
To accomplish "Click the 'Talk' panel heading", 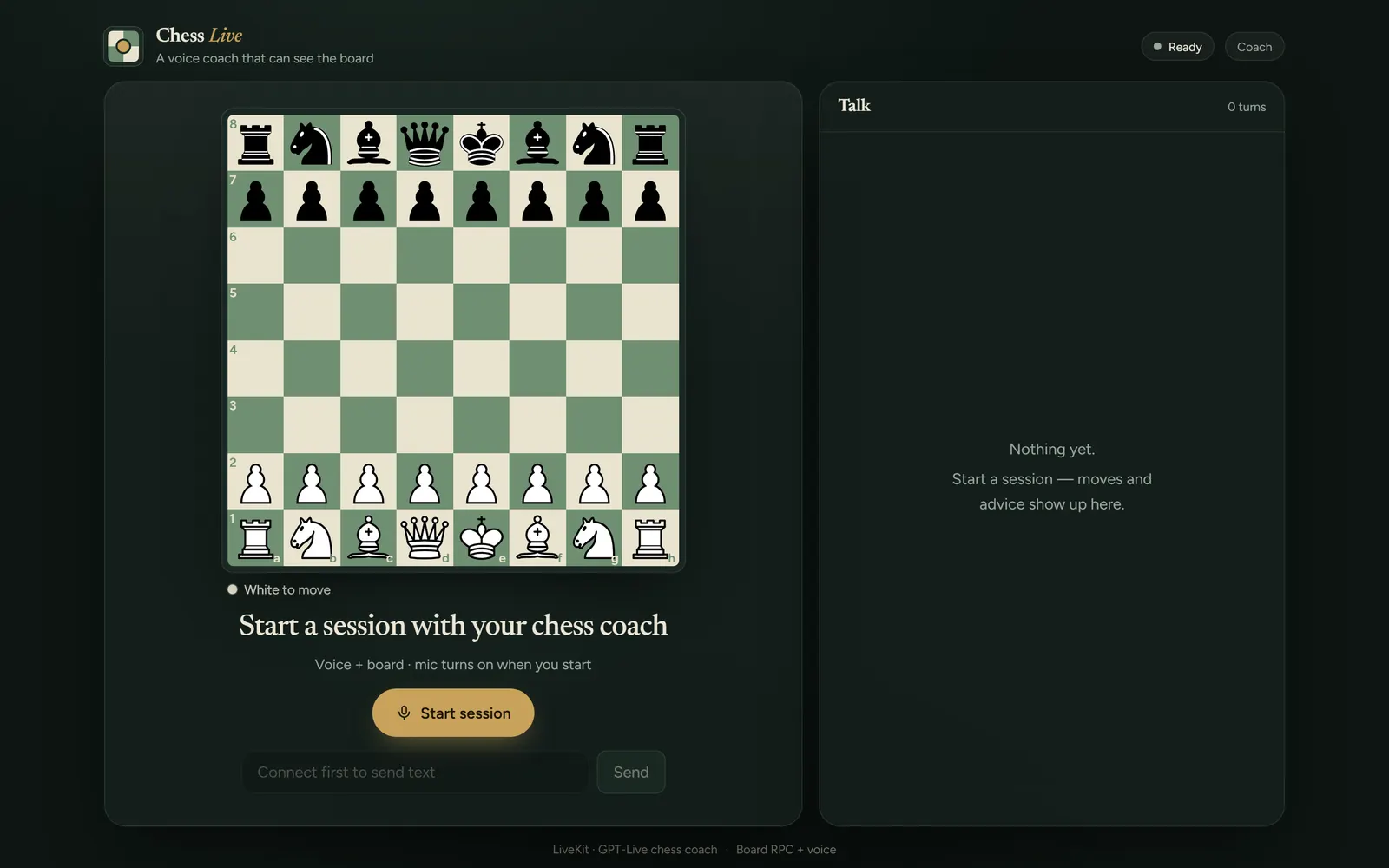I will tap(854, 105).
